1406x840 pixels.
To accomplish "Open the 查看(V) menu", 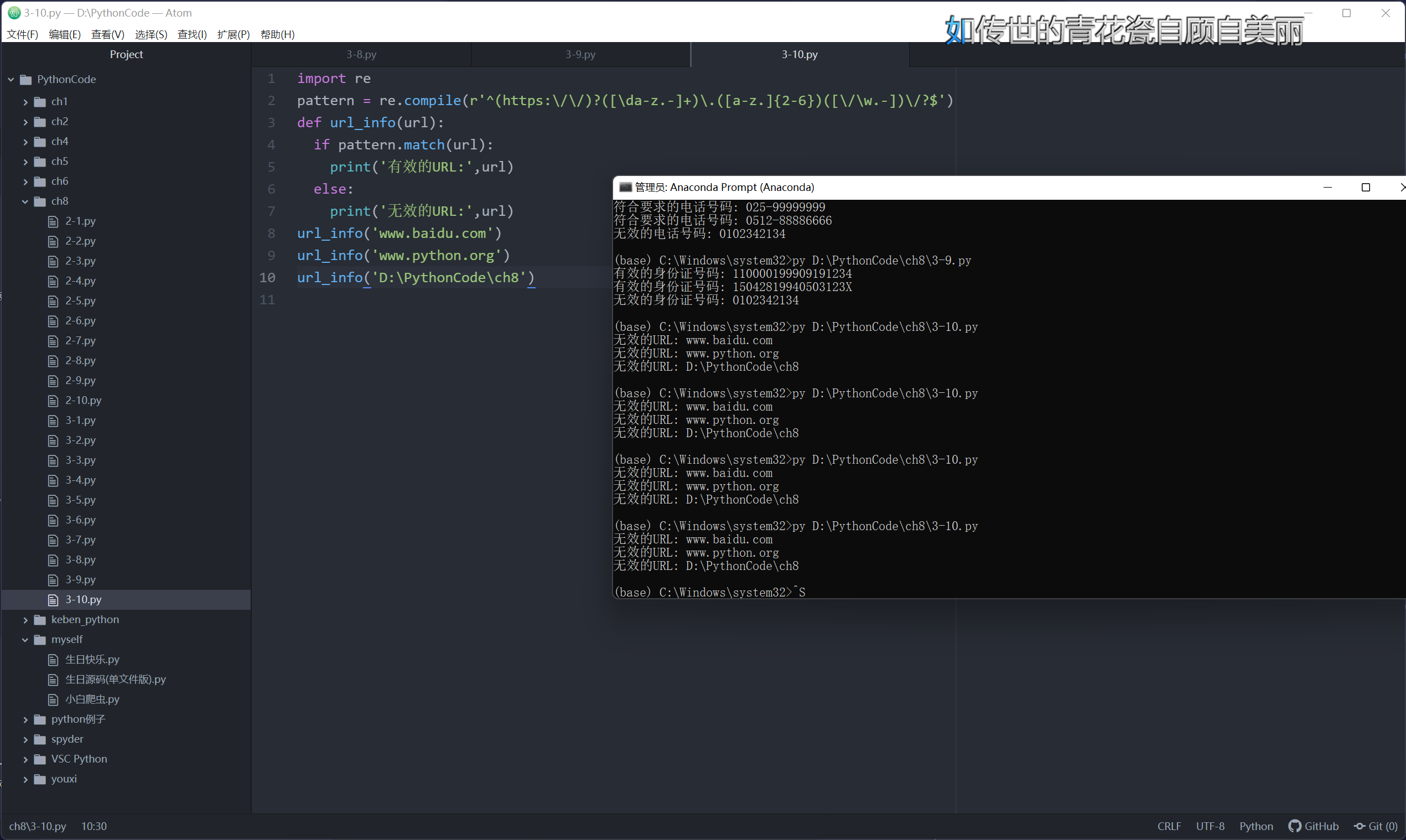I will (108, 34).
